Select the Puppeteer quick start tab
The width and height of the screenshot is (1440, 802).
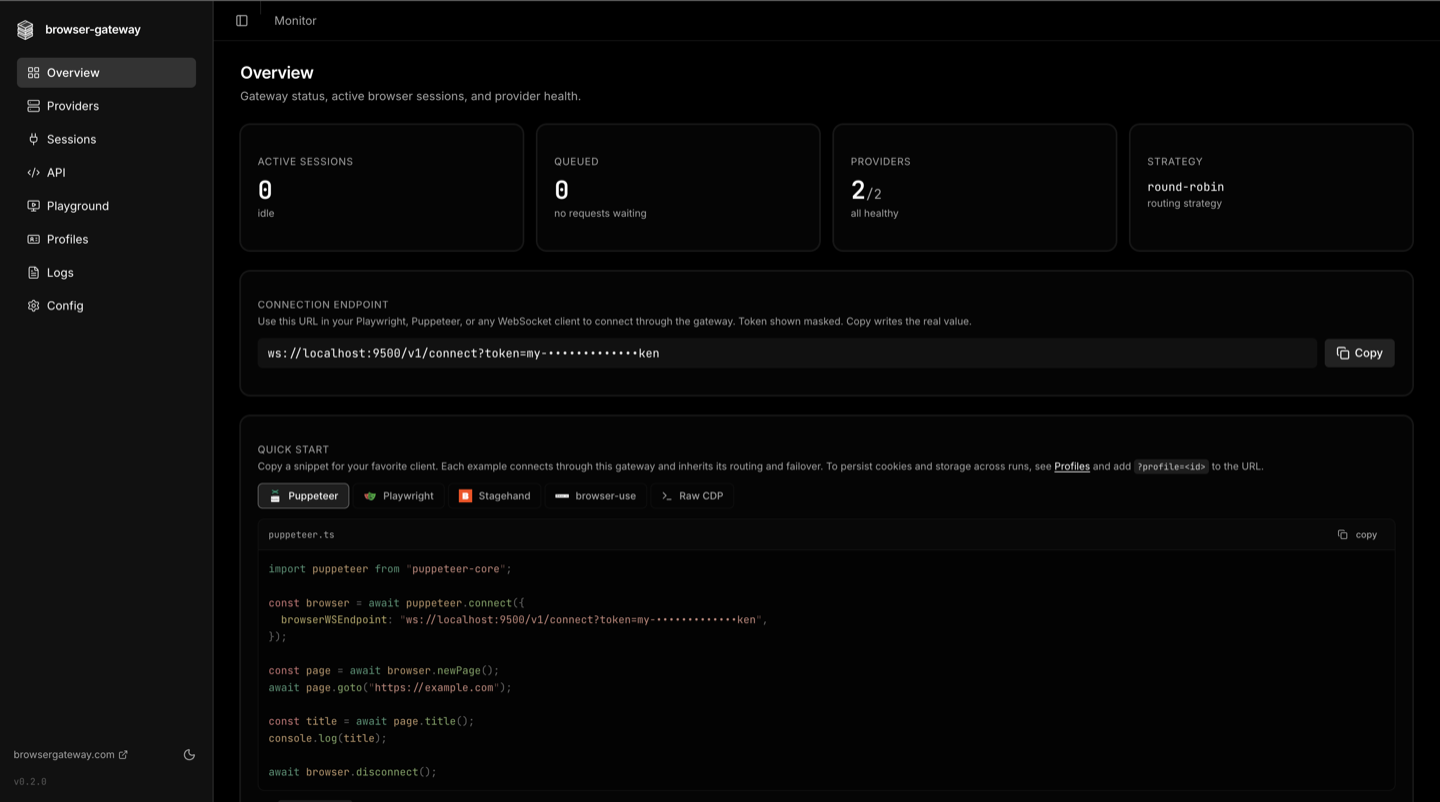pyautogui.click(x=303, y=496)
